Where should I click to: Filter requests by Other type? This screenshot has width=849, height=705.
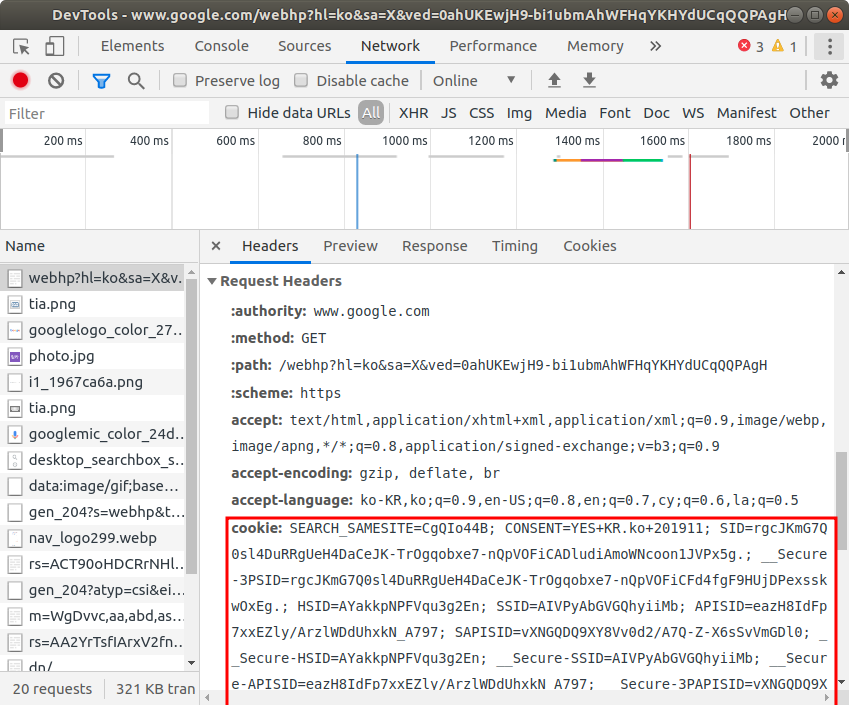(x=809, y=113)
